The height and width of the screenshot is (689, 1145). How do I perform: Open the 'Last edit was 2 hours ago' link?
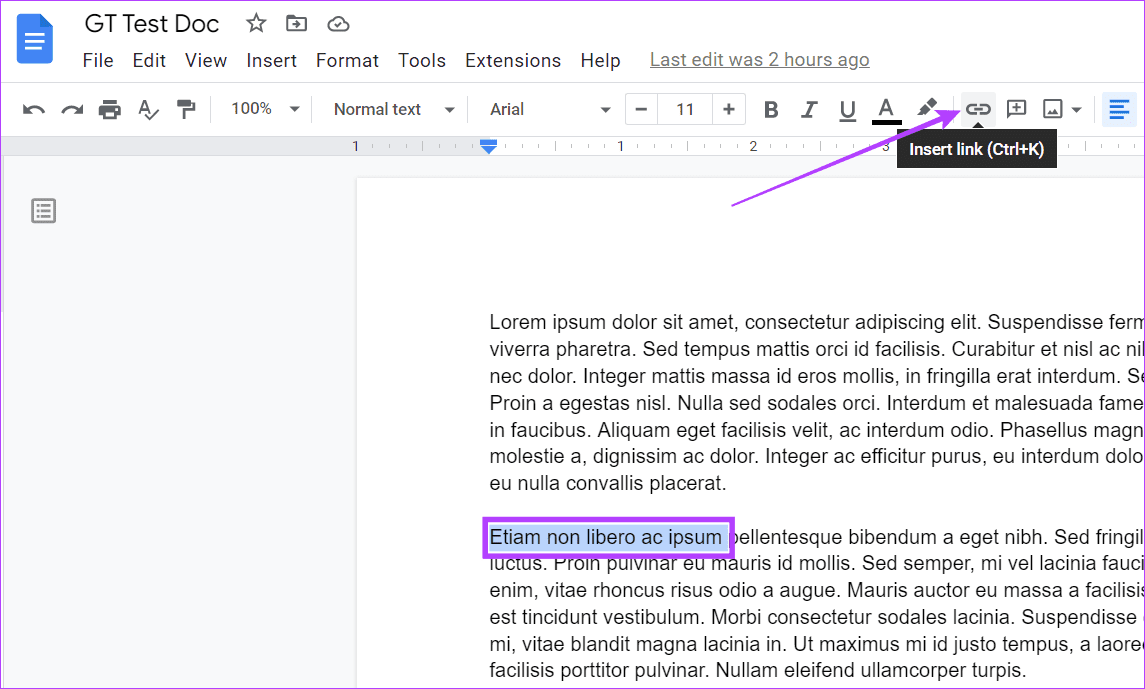[759, 60]
